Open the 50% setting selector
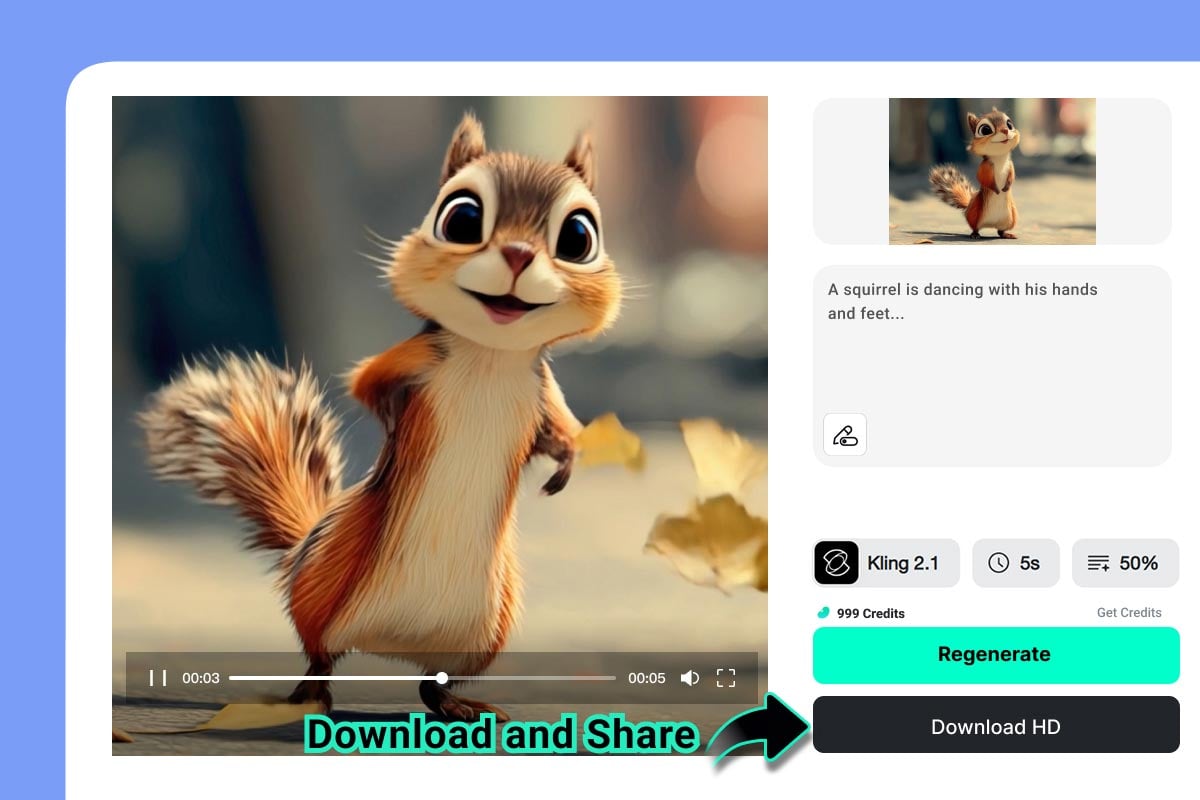Image resolution: width=1200 pixels, height=800 pixels. coord(1125,563)
